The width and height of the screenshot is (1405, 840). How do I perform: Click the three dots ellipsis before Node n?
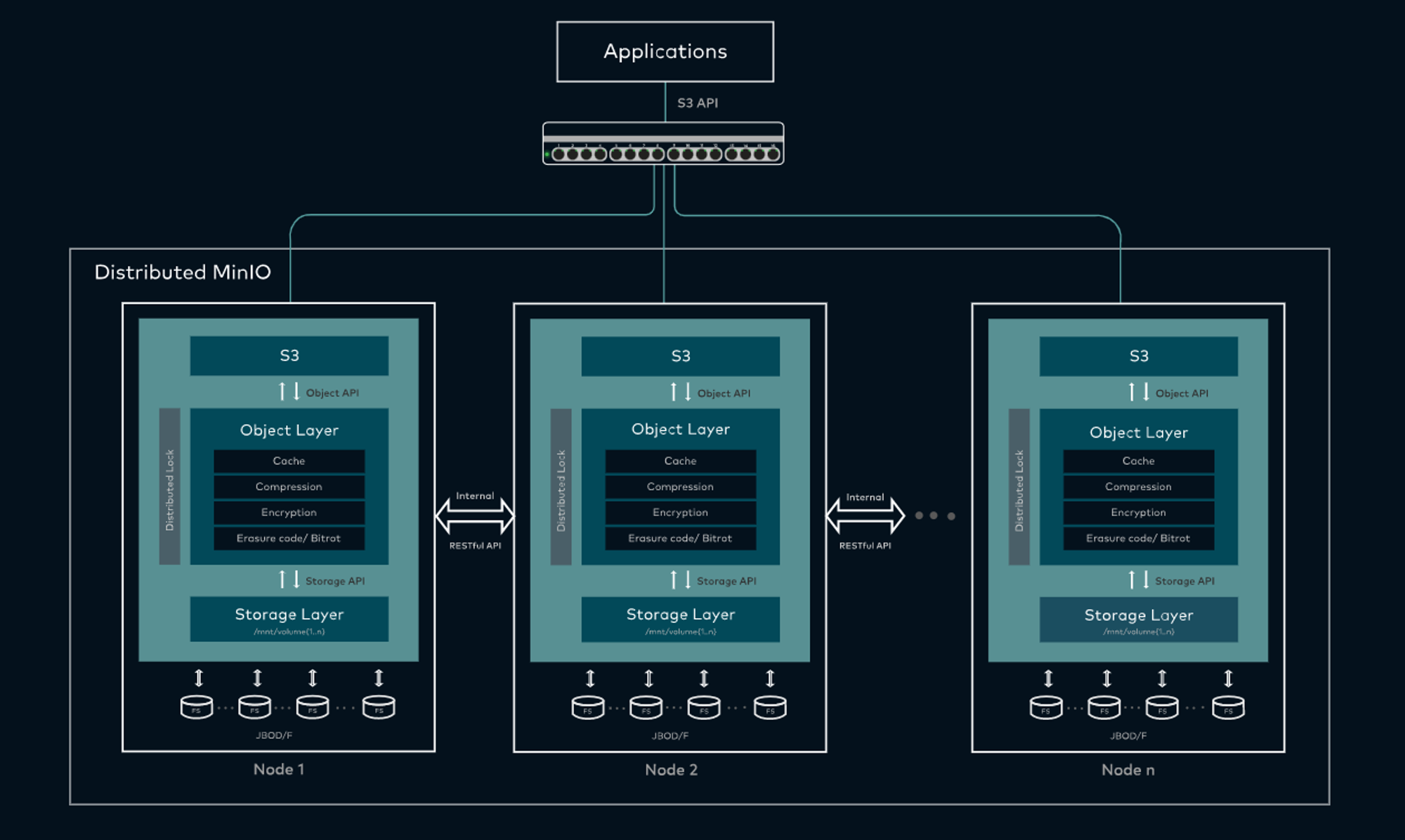[934, 516]
